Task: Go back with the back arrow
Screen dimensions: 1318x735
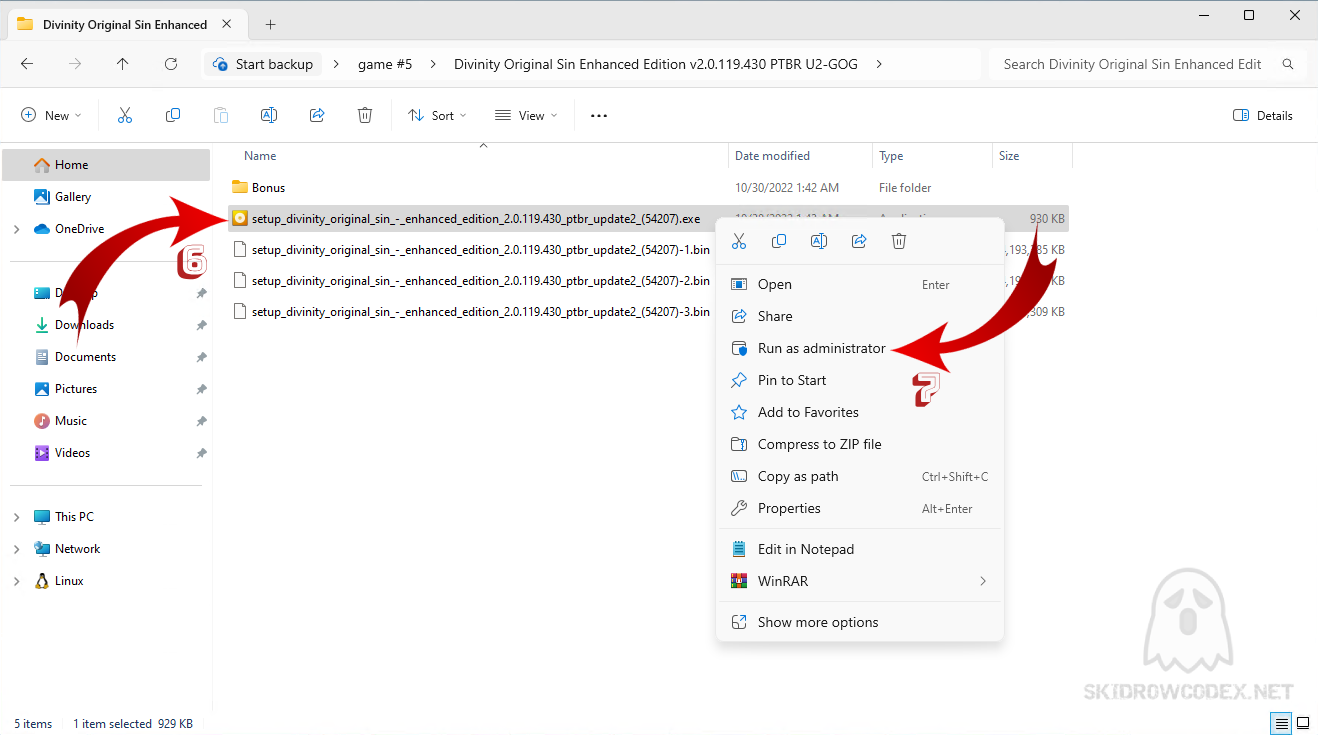Action: (27, 64)
